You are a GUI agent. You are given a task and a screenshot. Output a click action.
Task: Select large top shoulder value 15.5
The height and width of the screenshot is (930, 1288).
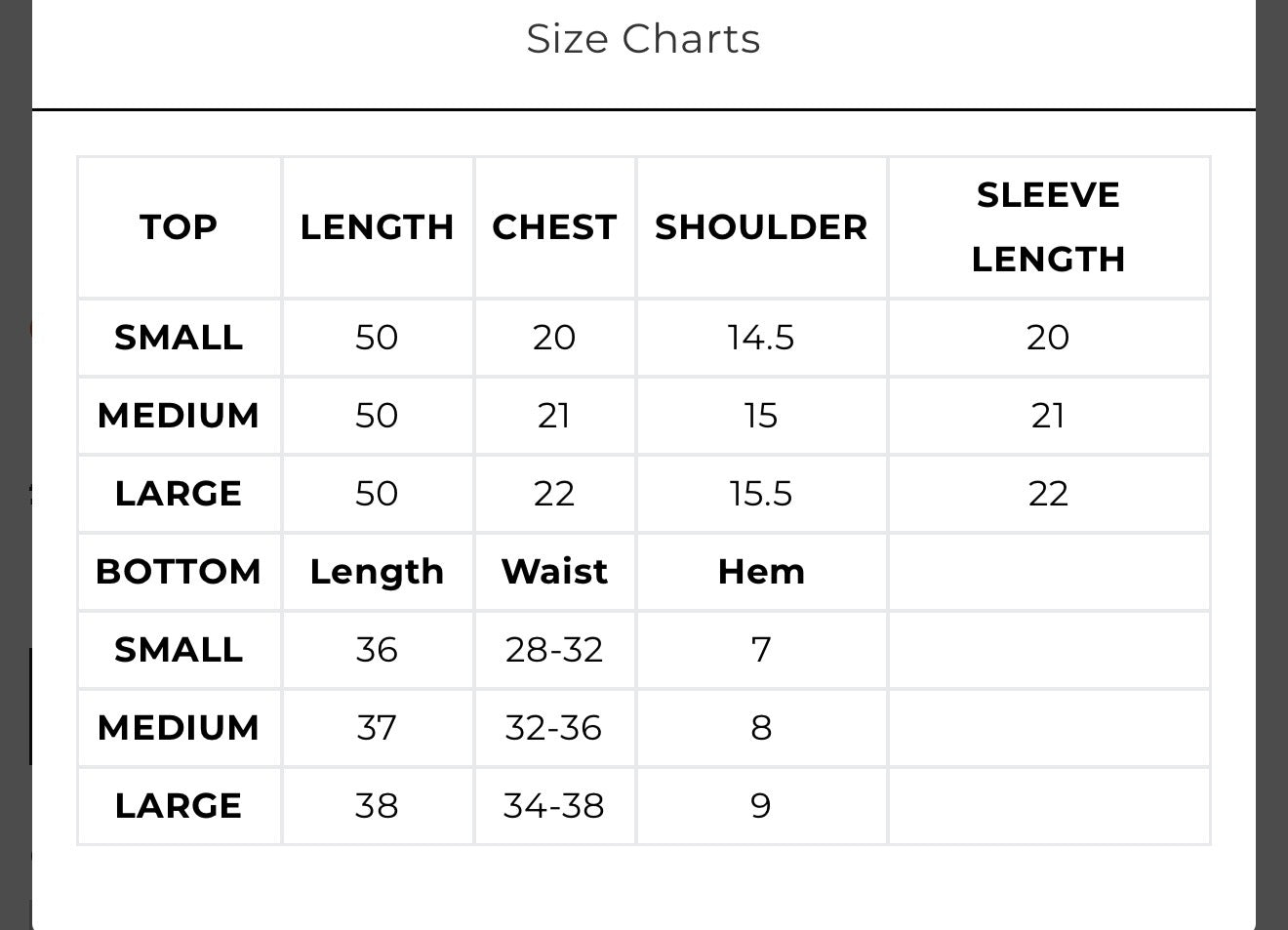pyautogui.click(x=761, y=494)
